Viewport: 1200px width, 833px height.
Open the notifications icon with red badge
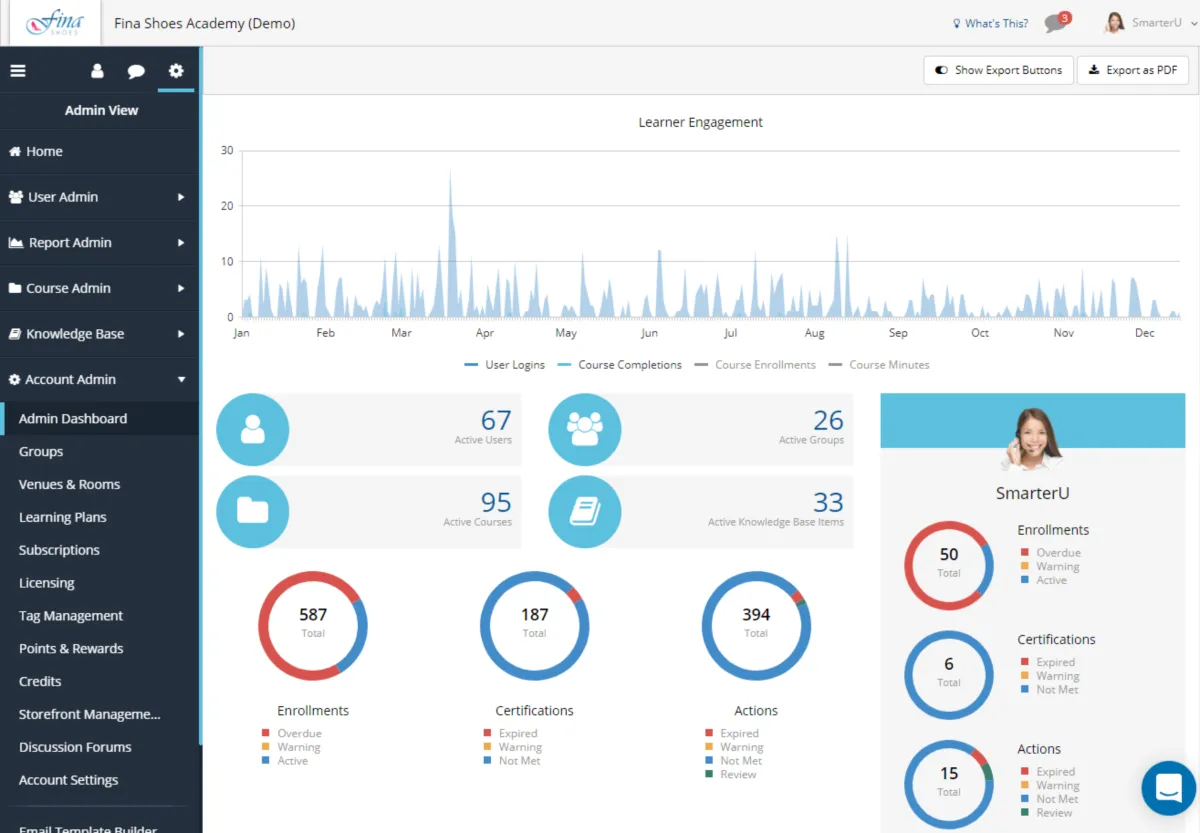1056,22
